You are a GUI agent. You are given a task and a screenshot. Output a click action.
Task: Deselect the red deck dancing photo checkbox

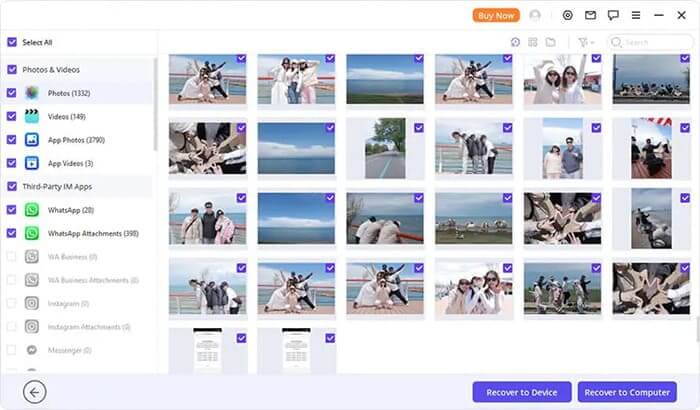685,128
